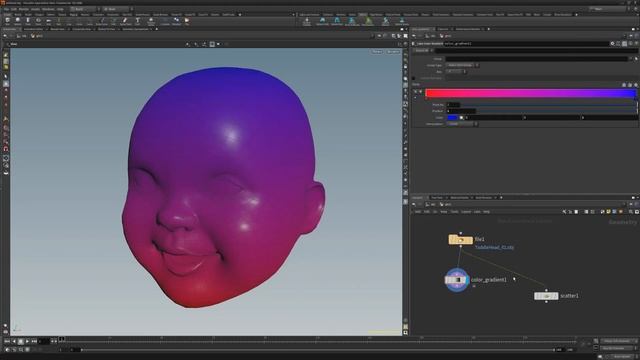Click the render flipbook icon at viewport bottom right
This screenshot has width=640, height=360.
point(405,333)
